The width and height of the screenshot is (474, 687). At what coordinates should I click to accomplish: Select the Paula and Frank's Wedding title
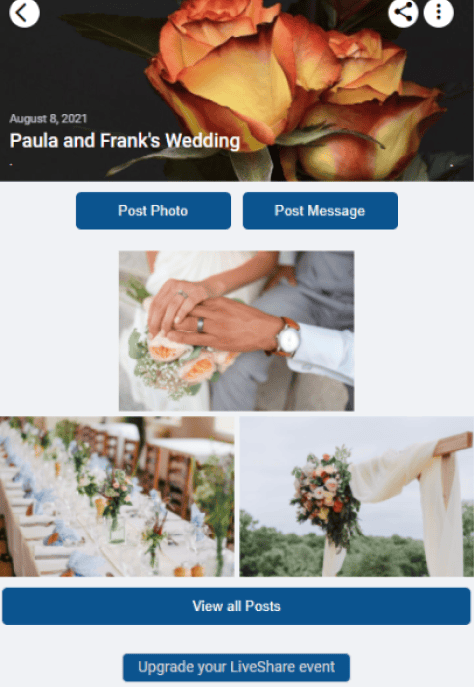[x=125, y=141]
